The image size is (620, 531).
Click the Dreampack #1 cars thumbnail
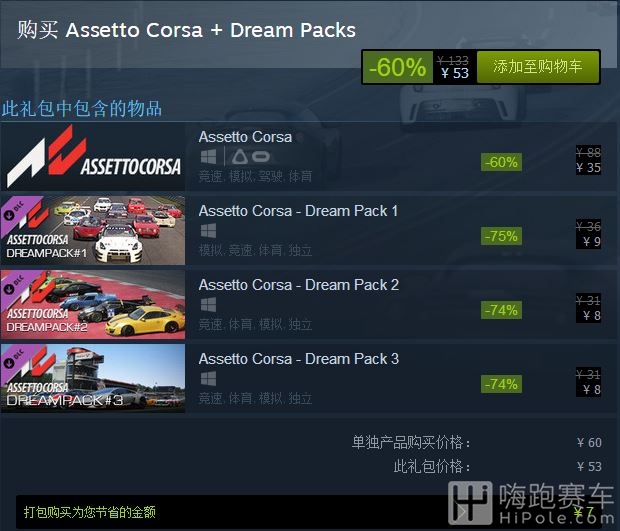[93, 231]
